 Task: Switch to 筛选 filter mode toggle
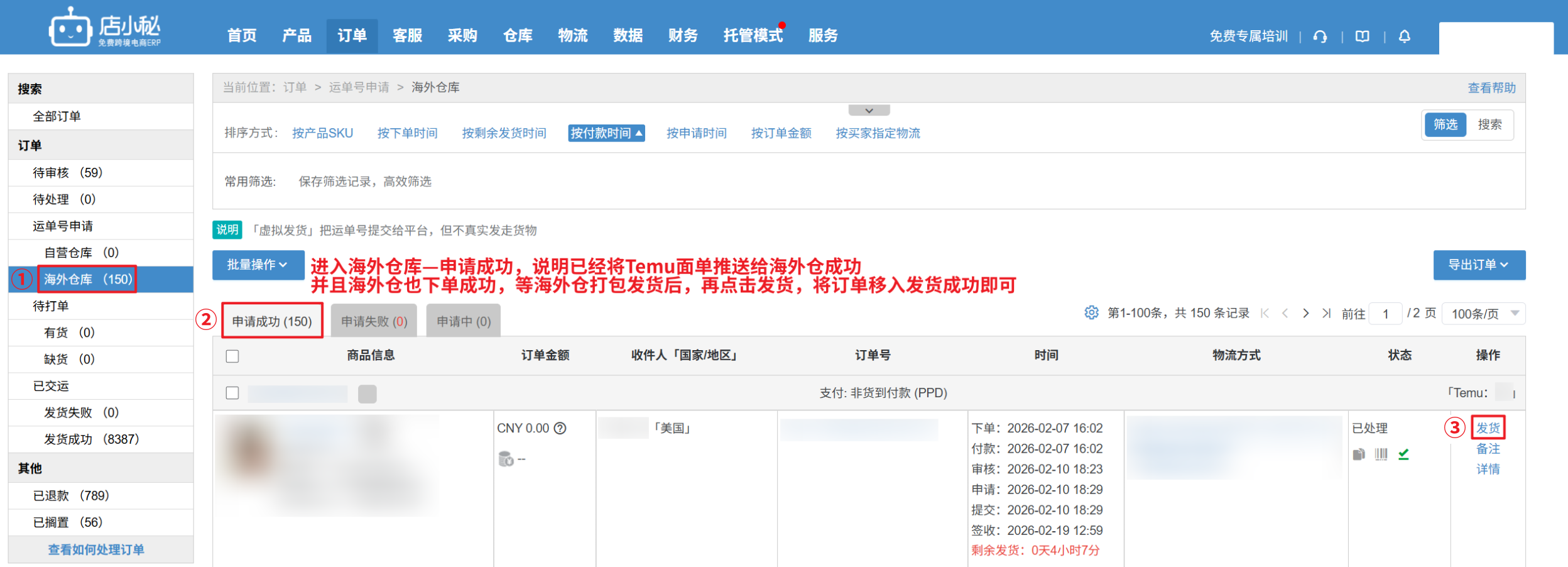click(x=1445, y=124)
